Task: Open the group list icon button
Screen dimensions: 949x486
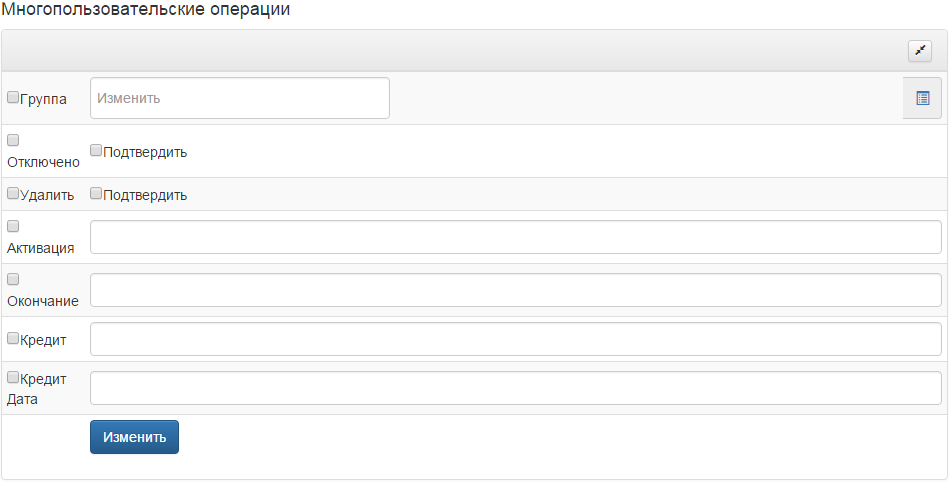Action: point(922,98)
